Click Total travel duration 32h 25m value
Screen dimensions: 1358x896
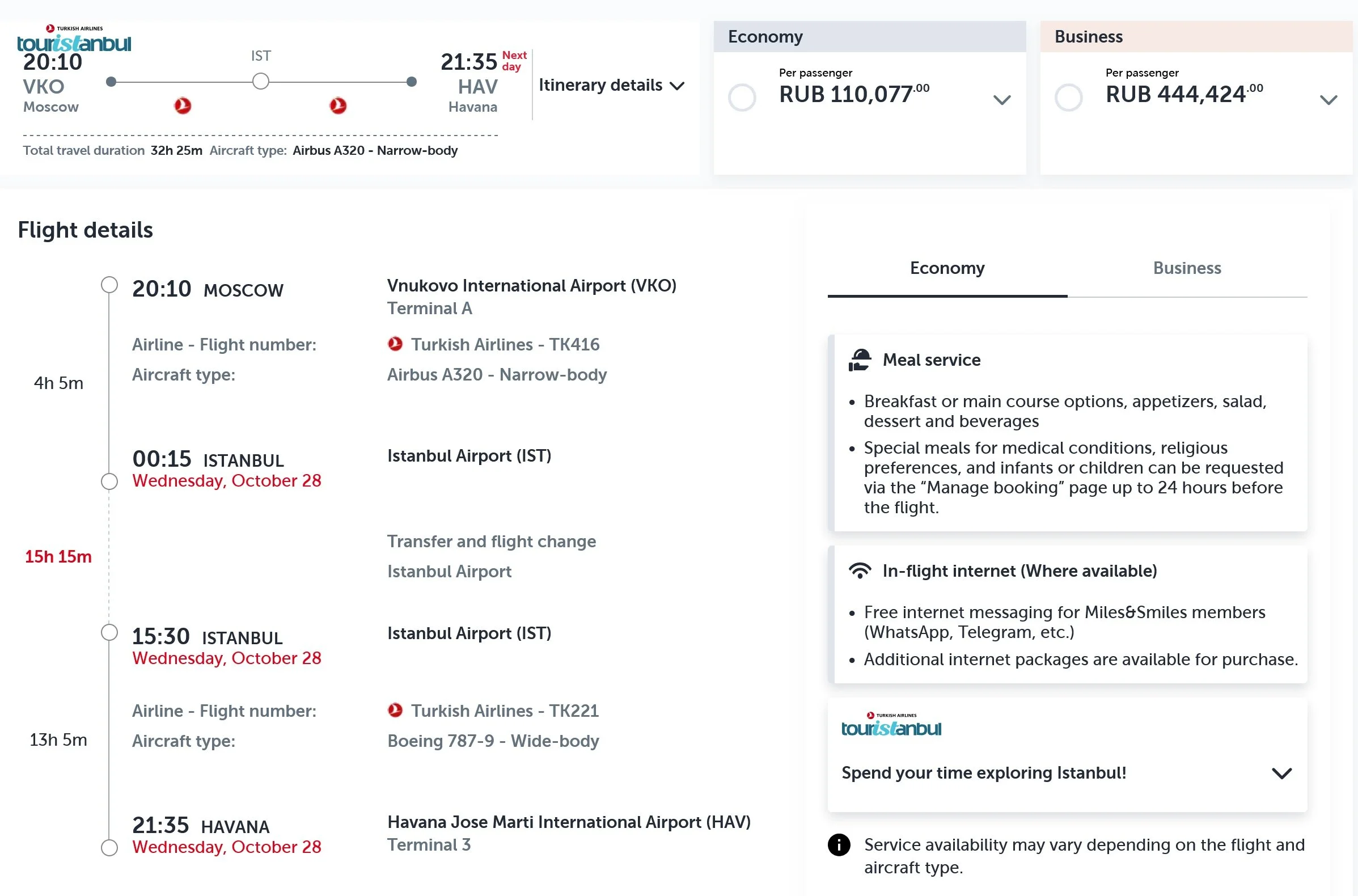click(x=176, y=150)
